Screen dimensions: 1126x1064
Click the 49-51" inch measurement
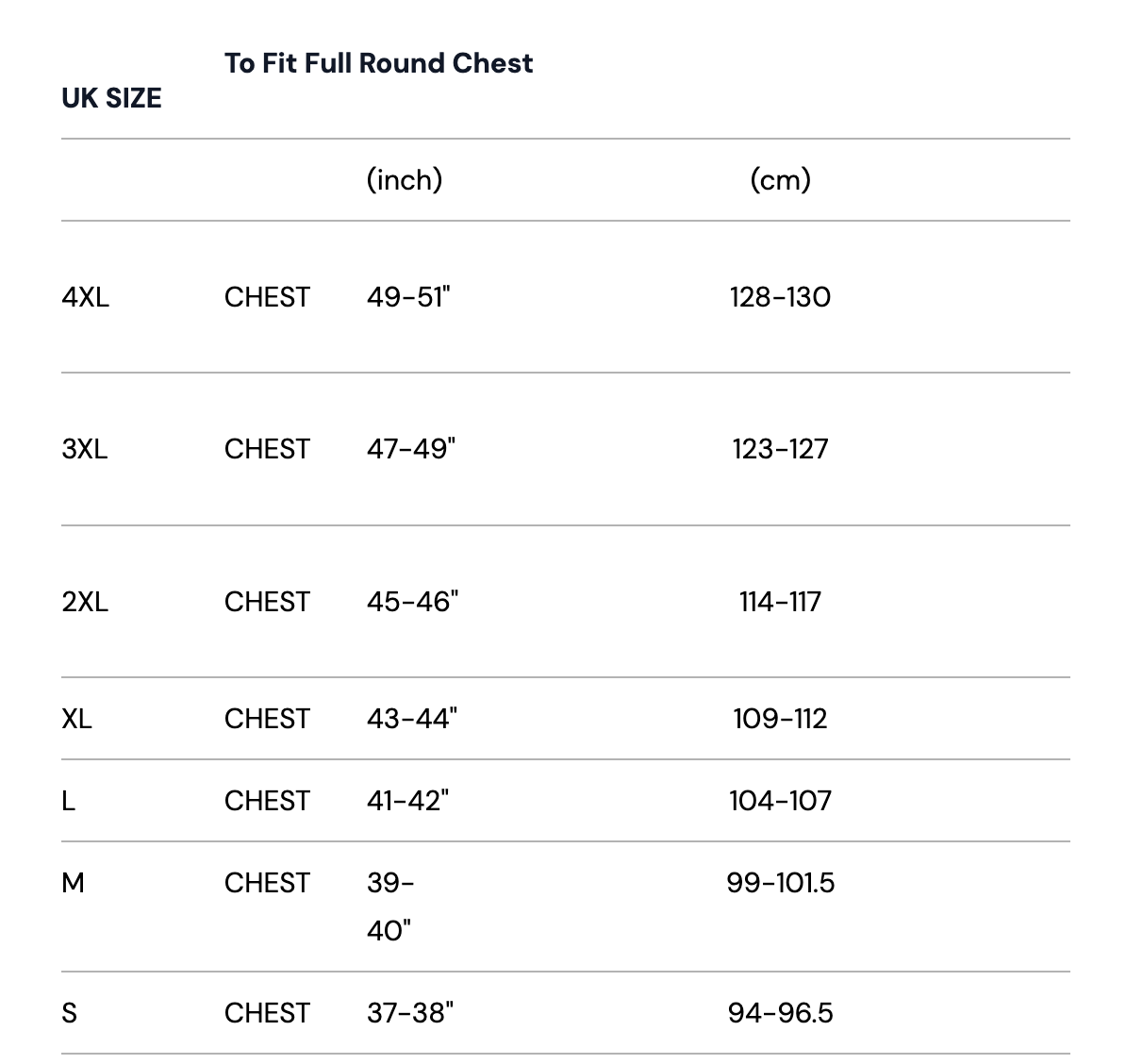coord(408,297)
